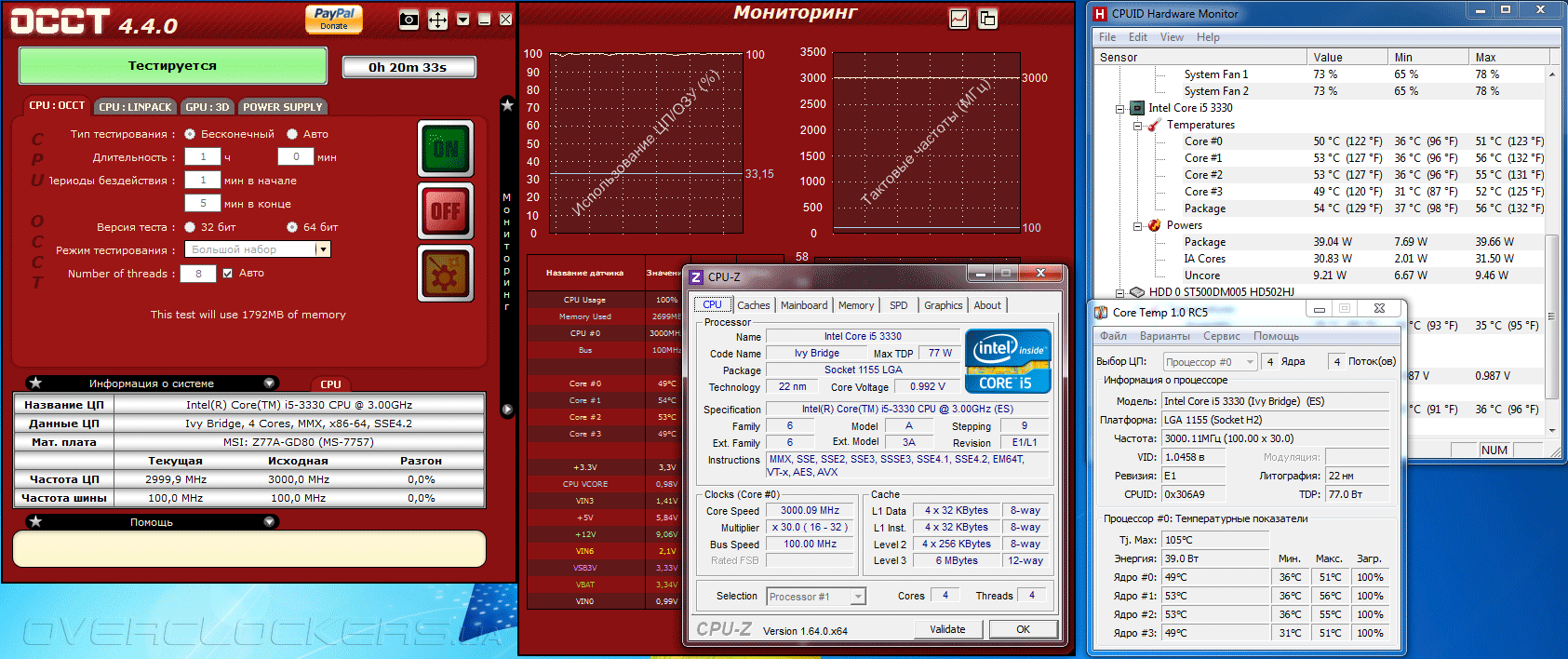Click the star beside Помощь header
1568x659 pixels.
click(35, 521)
